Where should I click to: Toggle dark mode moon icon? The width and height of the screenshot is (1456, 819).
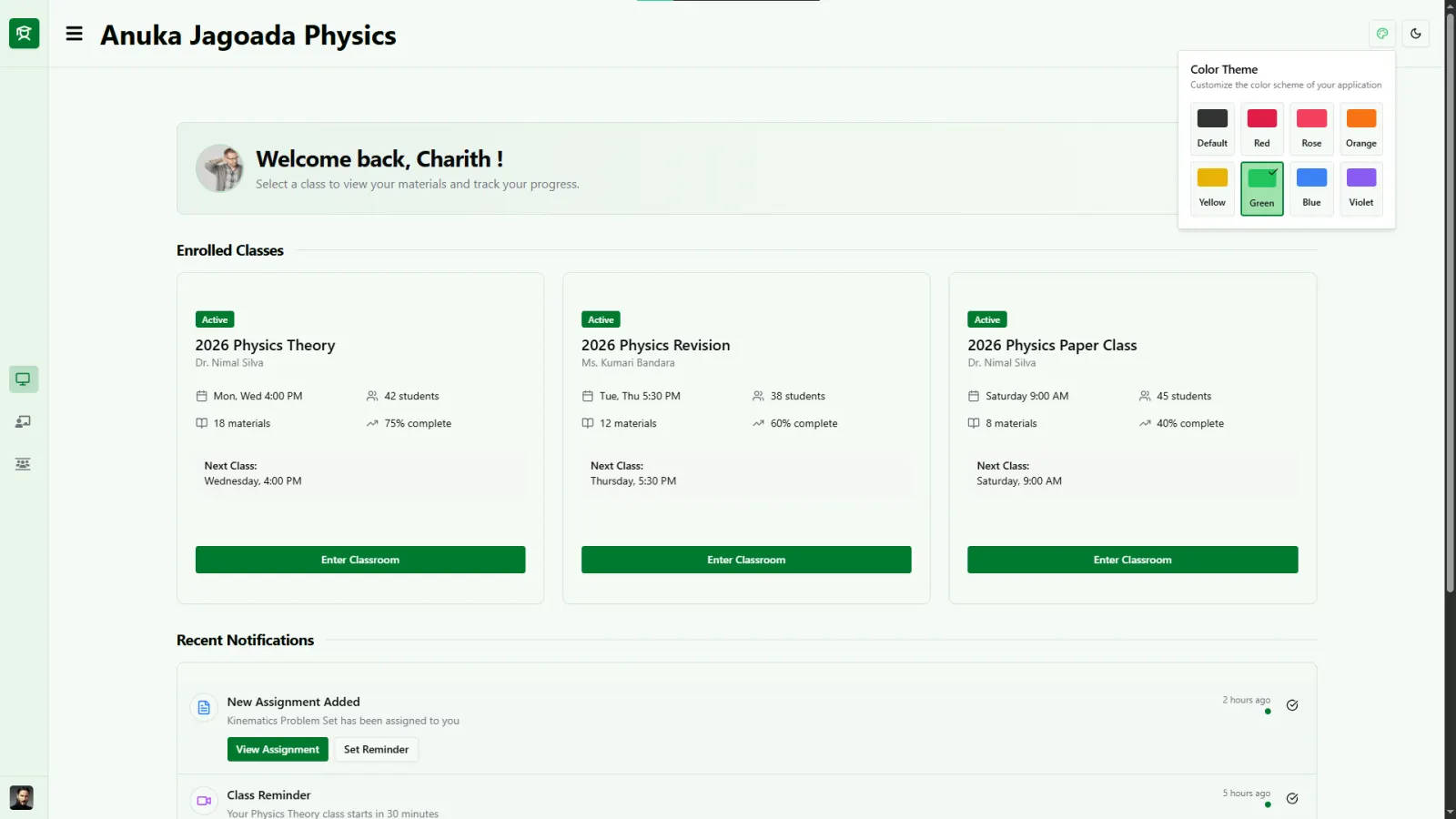tap(1416, 34)
